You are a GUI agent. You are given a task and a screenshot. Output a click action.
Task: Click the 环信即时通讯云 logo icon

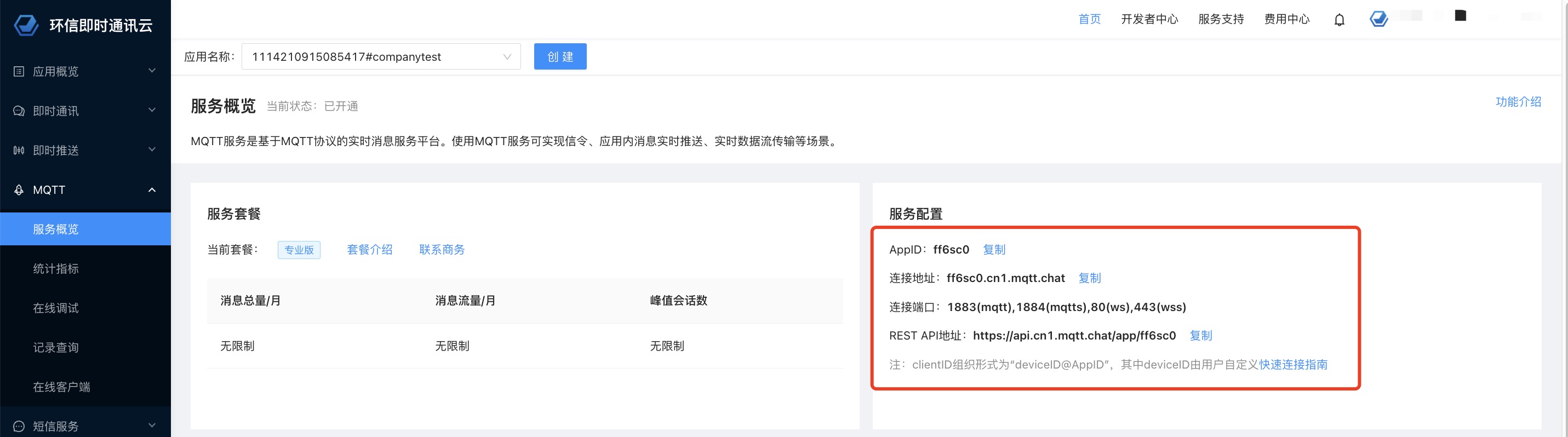(26, 25)
